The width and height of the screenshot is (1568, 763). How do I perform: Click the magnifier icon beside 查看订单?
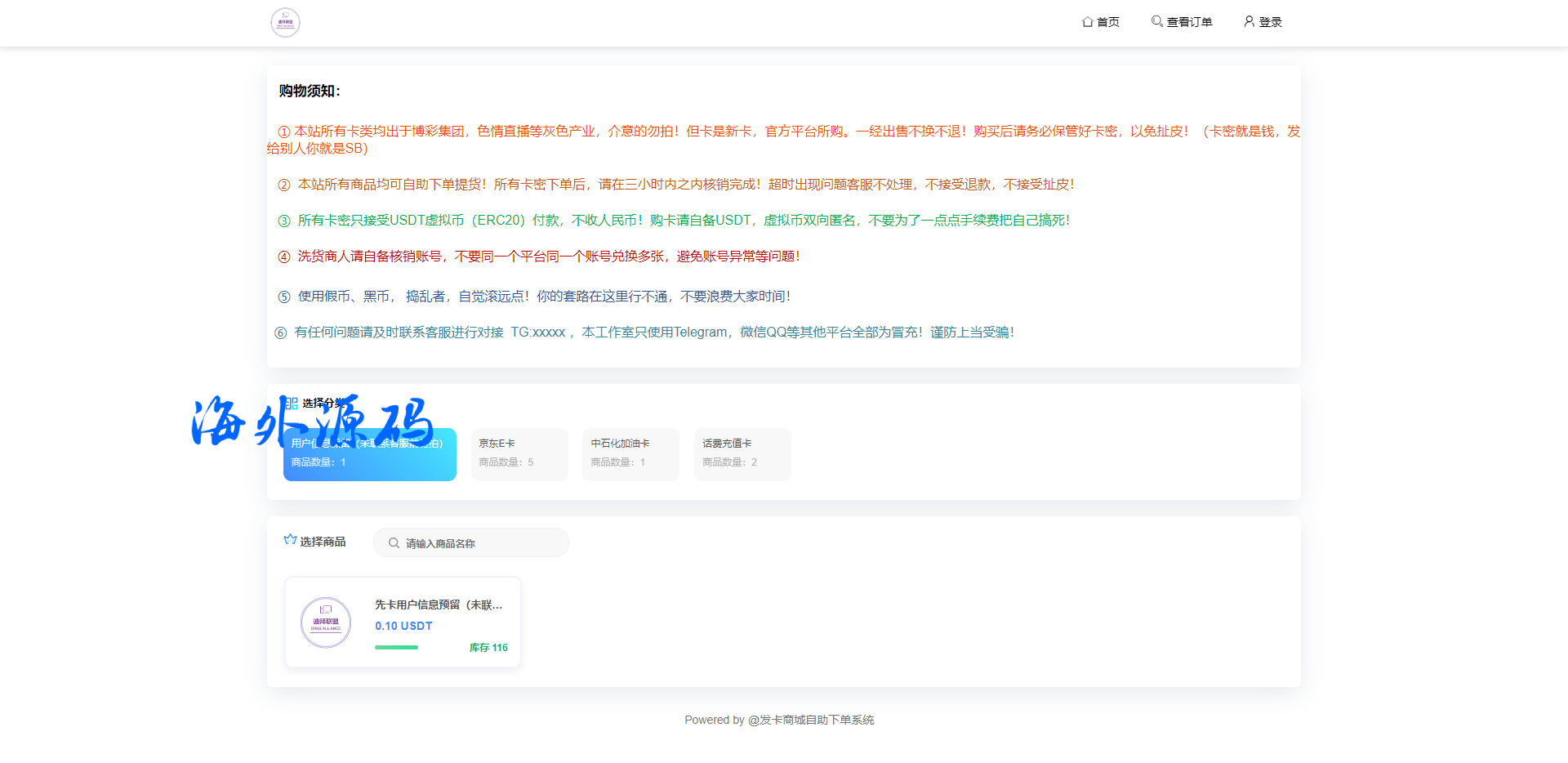click(1156, 21)
